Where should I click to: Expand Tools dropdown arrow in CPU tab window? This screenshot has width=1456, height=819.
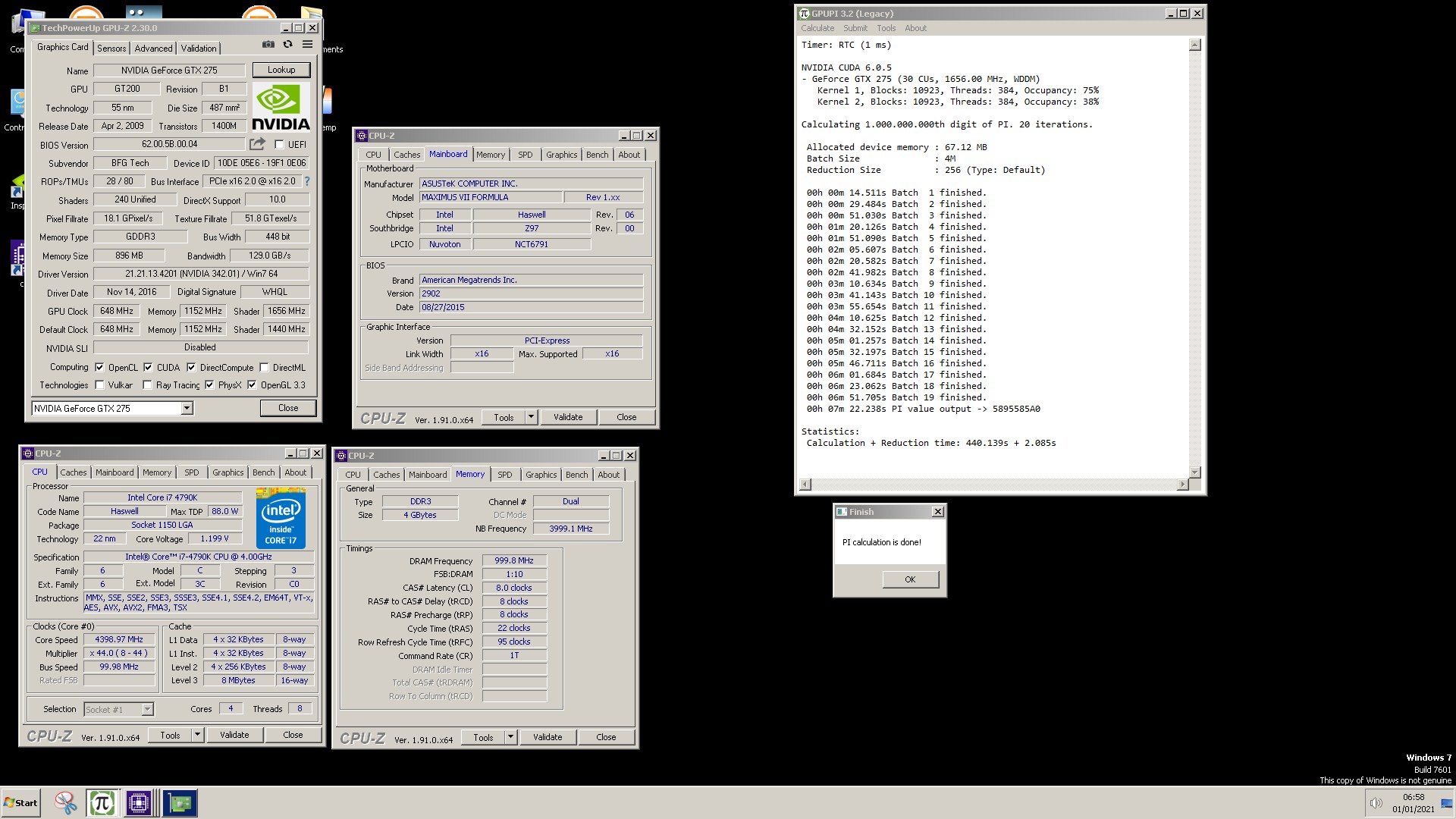[x=197, y=735]
